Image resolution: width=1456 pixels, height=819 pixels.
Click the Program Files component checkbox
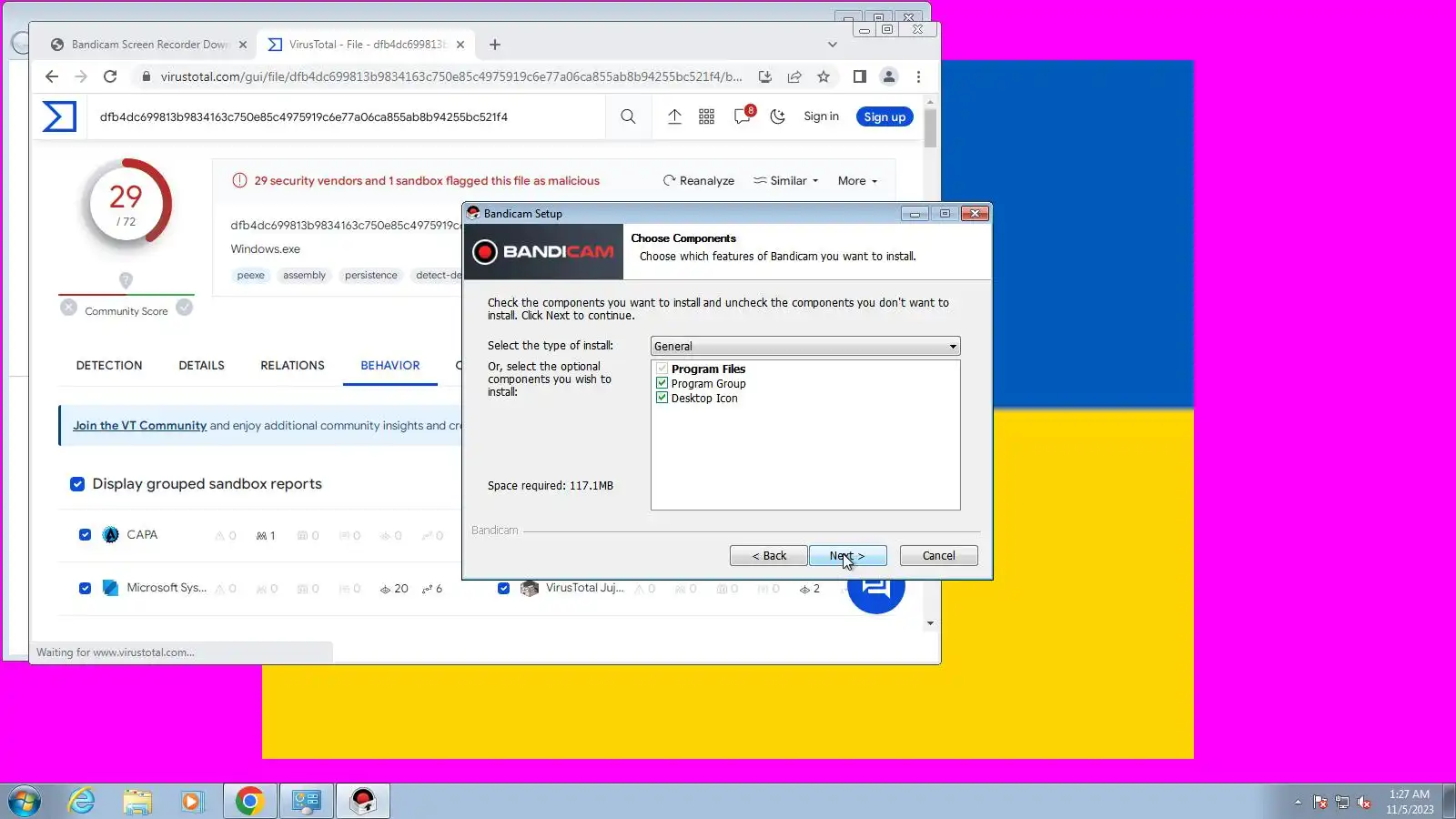pyautogui.click(x=662, y=369)
